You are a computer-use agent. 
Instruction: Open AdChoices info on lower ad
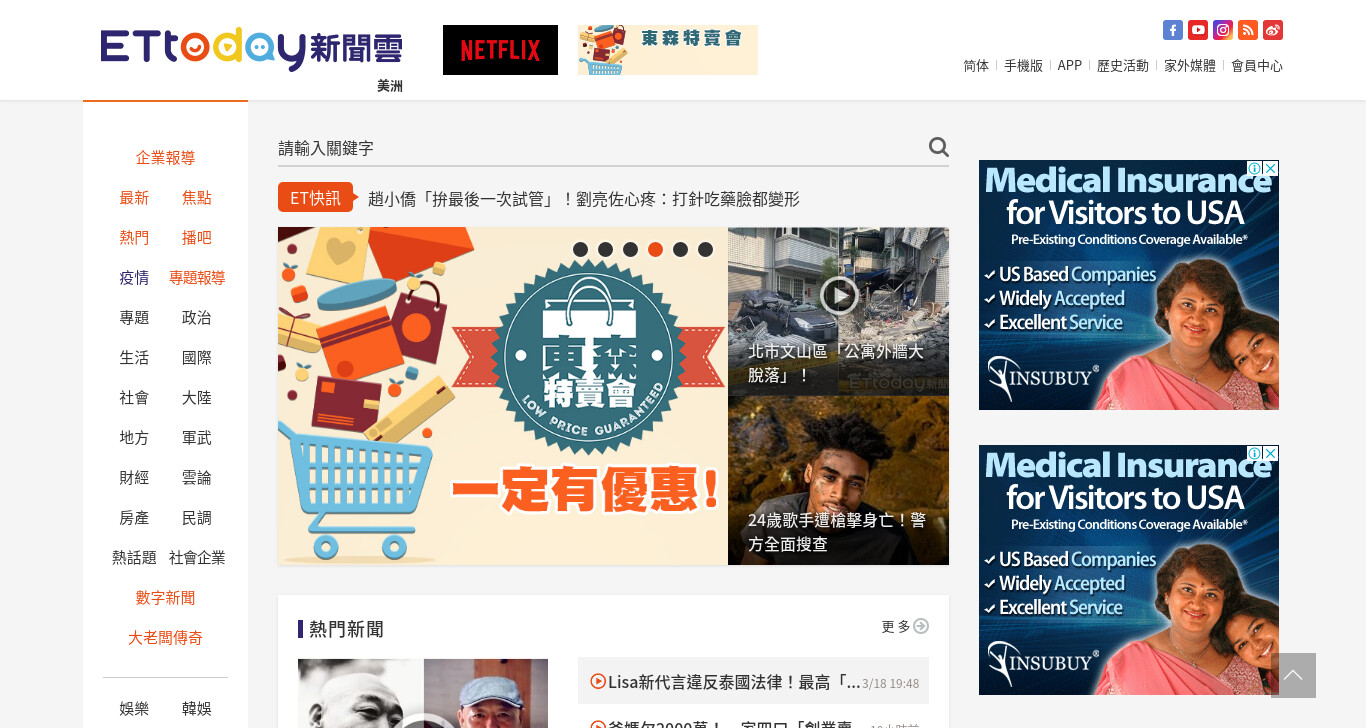click(1255, 453)
